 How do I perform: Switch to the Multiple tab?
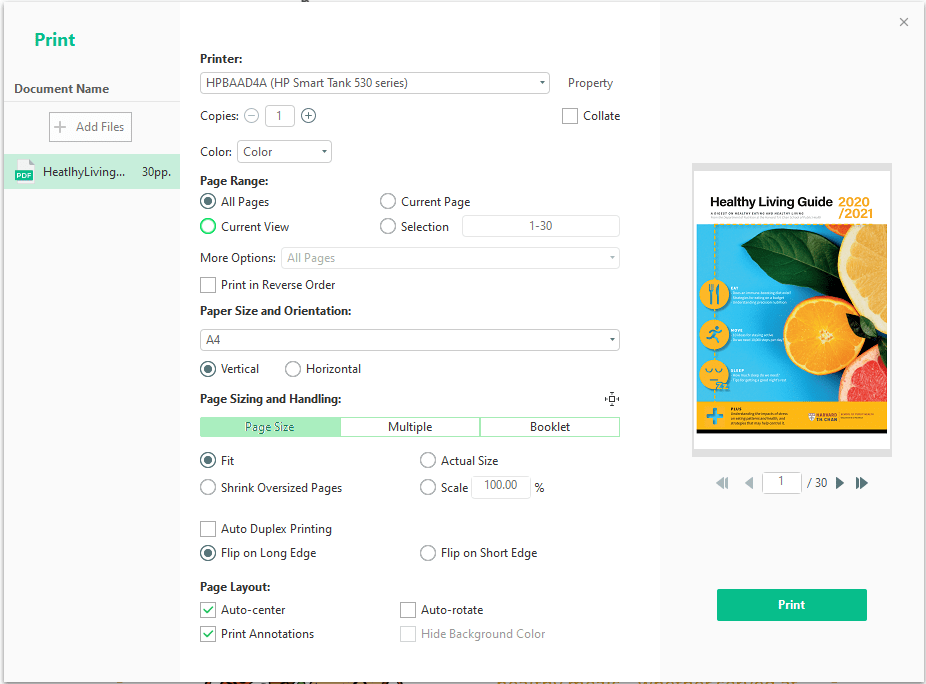(x=410, y=427)
